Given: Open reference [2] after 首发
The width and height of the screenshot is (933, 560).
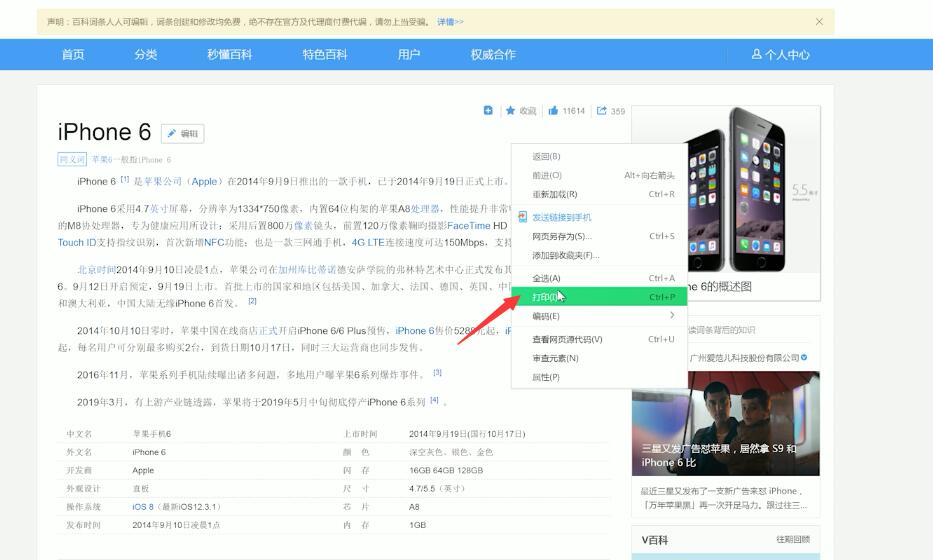Looking at the screenshot, I should [252, 301].
